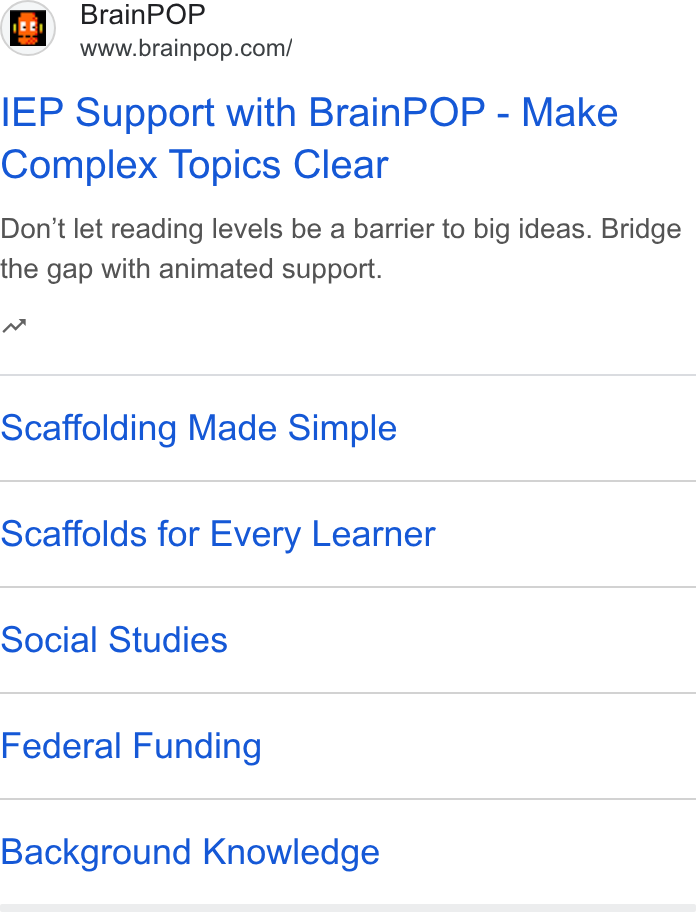Click 'animated support' in the description
Screen dimensions: 696x912
click(x=270, y=269)
